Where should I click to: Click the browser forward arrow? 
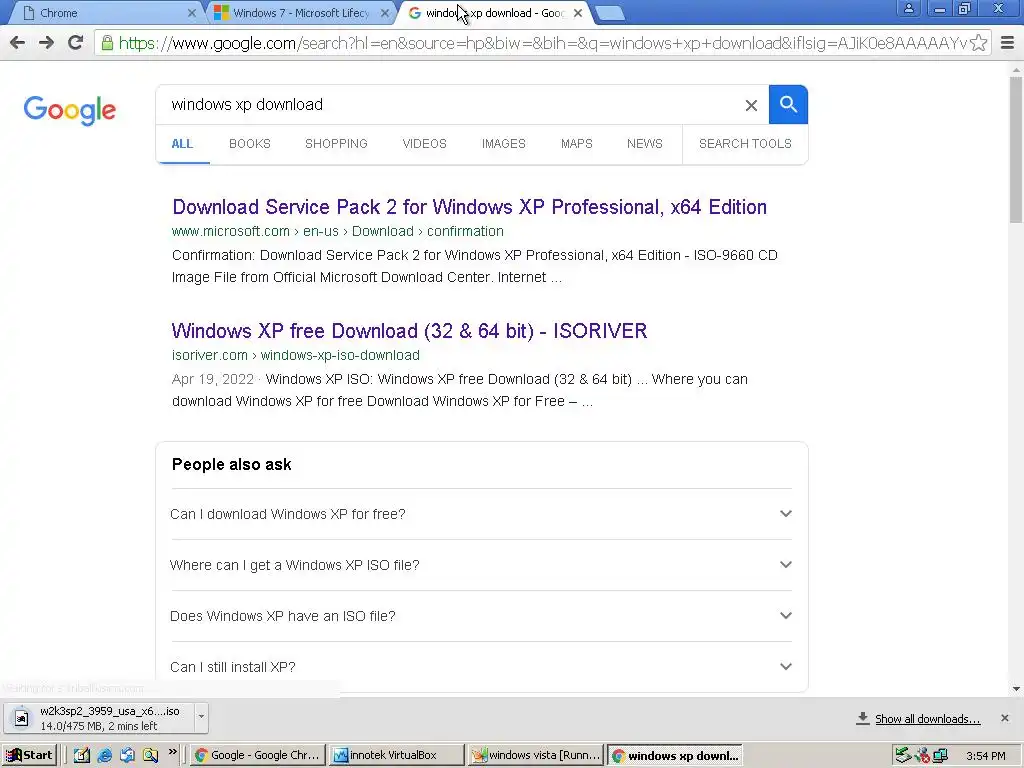pos(46,43)
